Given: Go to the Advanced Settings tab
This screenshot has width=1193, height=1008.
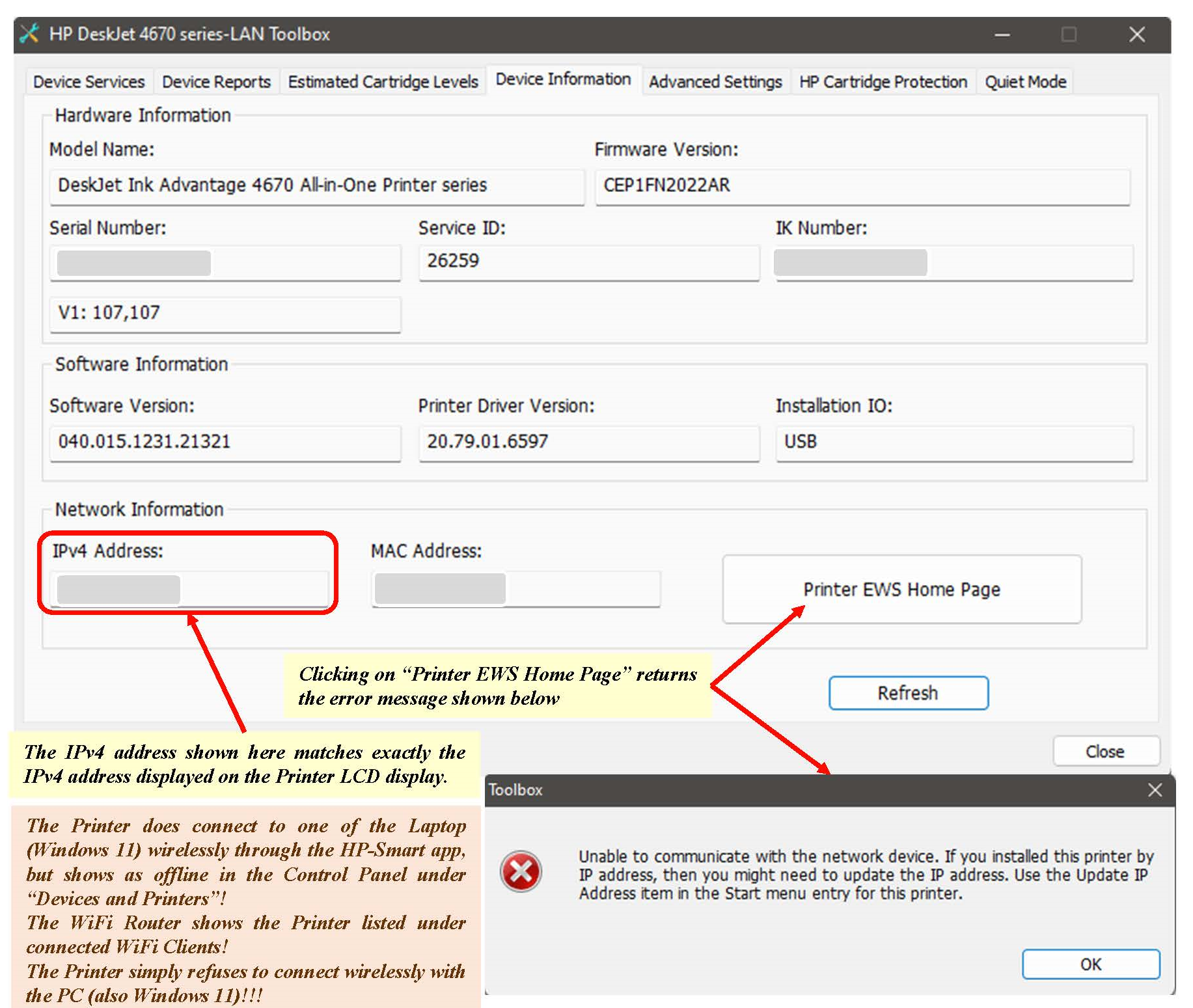Looking at the screenshot, I should point(715,82).
